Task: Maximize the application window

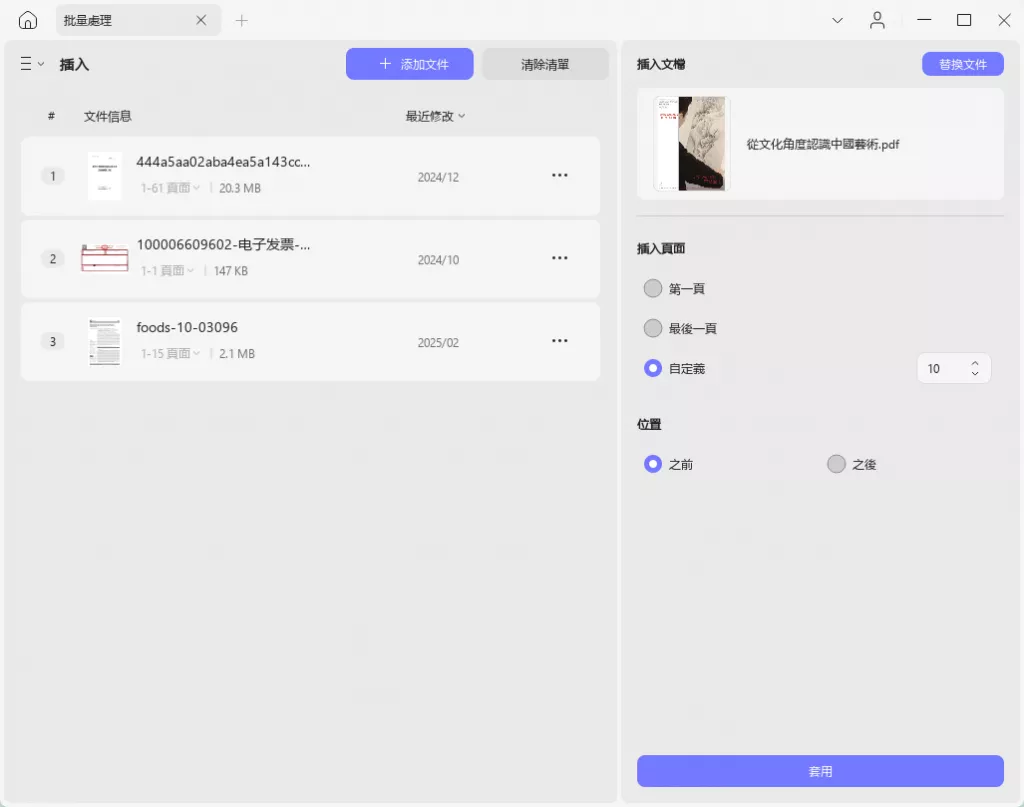Action: 964,20
